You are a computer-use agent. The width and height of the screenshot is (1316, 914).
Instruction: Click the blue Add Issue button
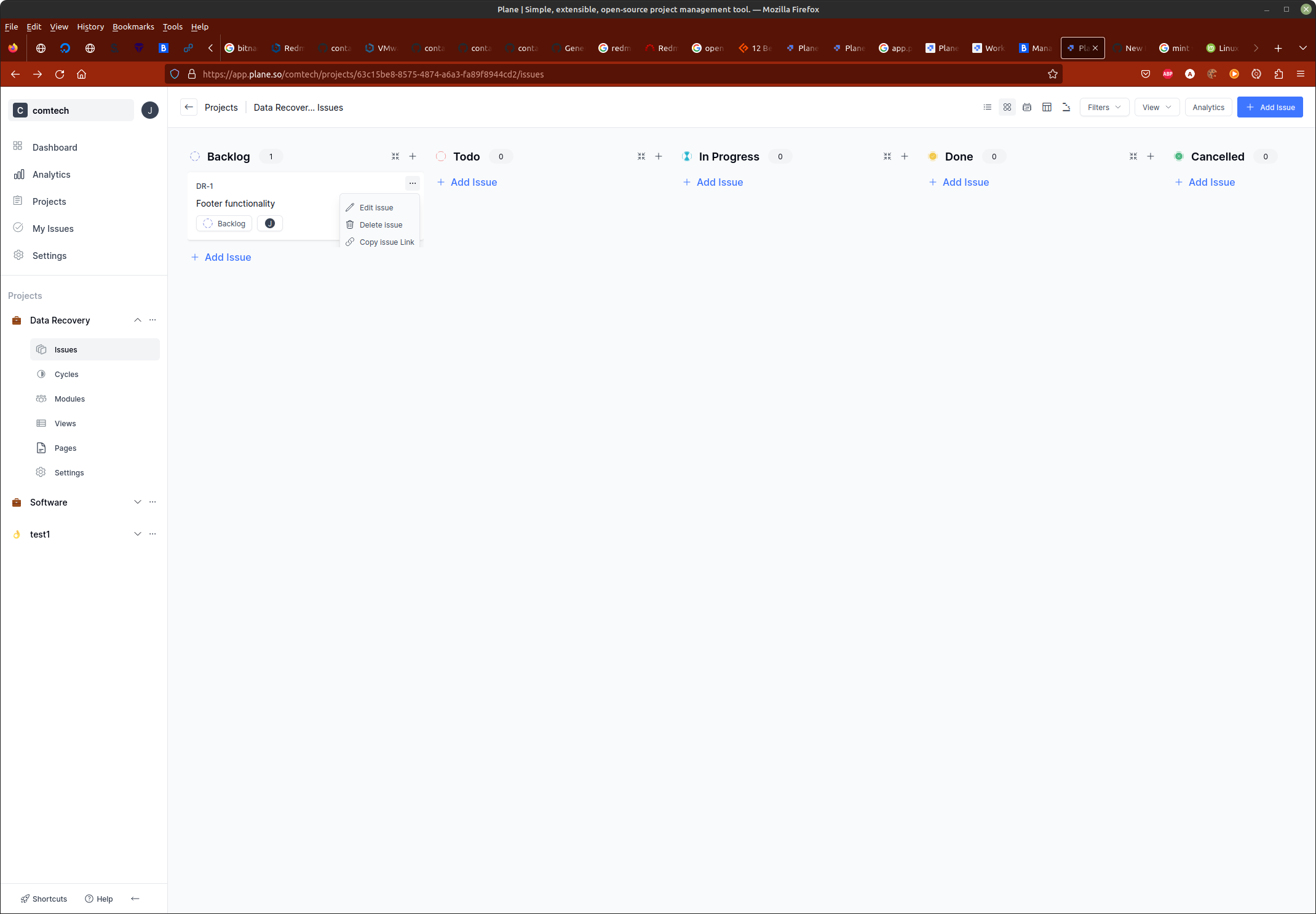pos(1269,107)
